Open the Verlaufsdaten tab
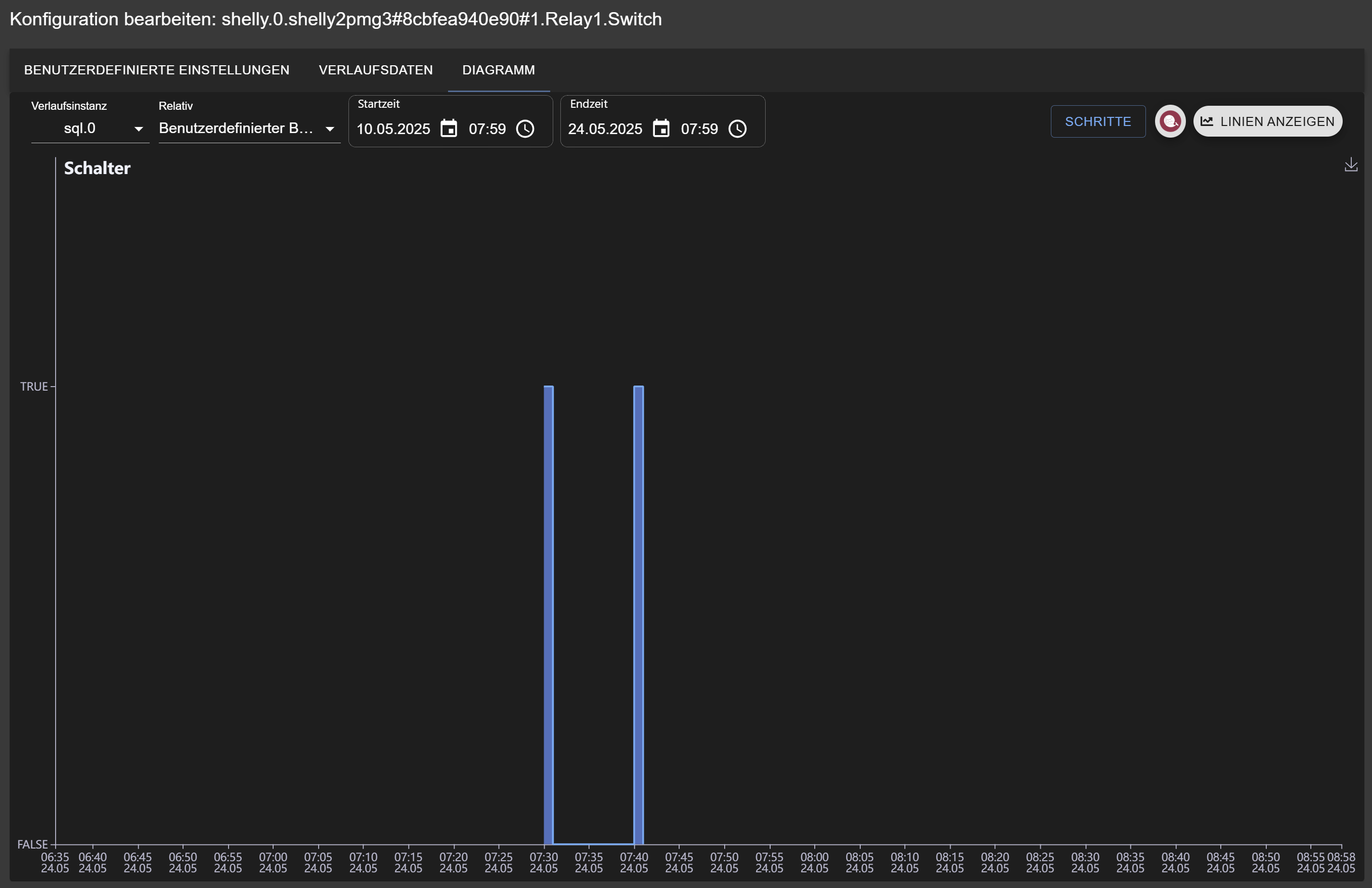The height and width of the screenshot is (888, 1372). (x=375, y=70)
